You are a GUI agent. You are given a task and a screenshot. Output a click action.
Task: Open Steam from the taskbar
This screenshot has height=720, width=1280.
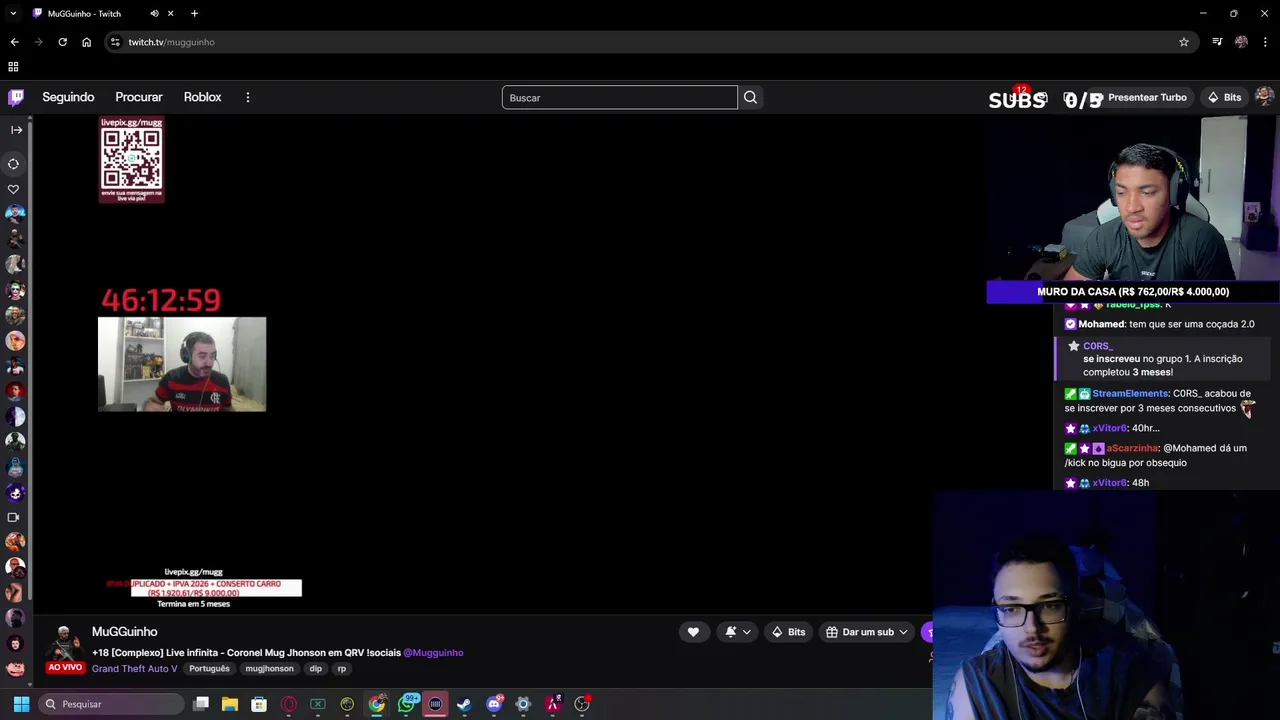click(x=464, y=704)
